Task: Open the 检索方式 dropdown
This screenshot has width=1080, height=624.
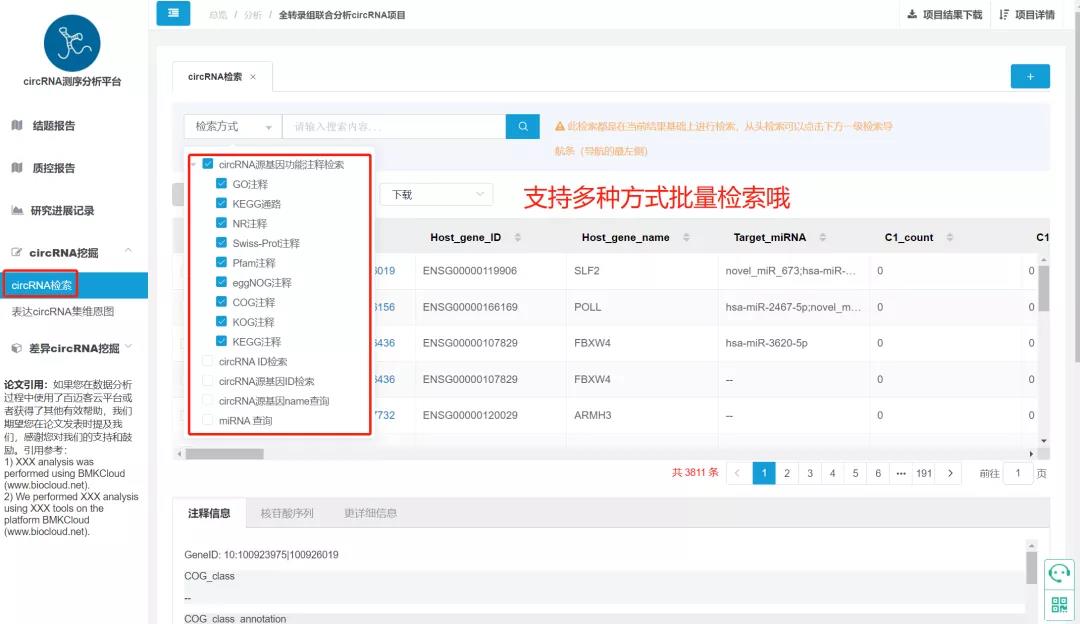Action: coord(233,126)
